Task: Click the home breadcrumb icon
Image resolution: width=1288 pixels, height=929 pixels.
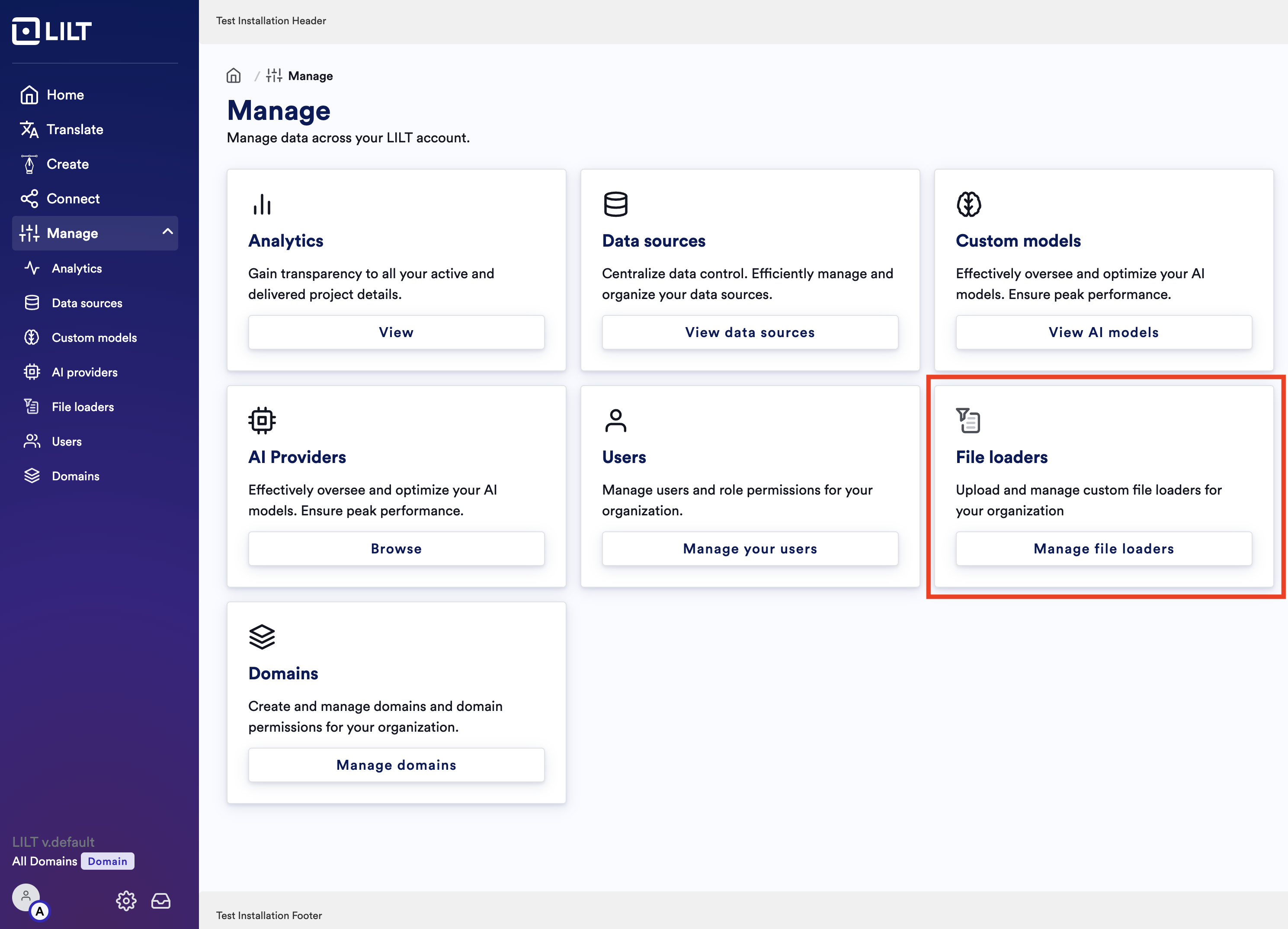Action: [x=234, y=76]
